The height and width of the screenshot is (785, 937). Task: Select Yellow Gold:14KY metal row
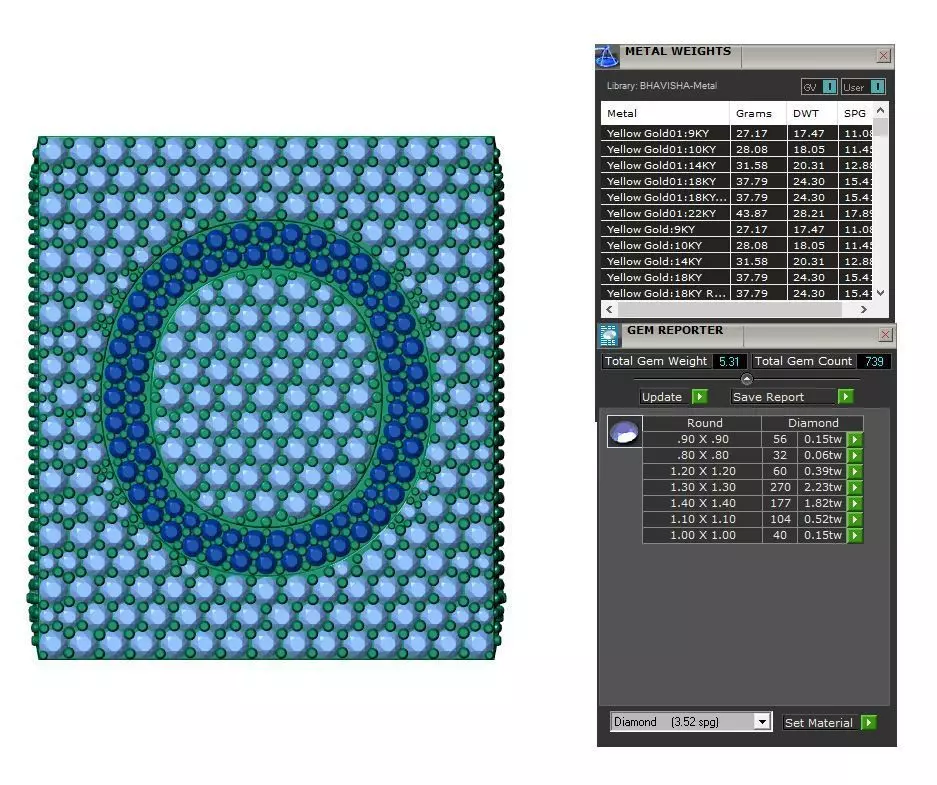point(737,262)
